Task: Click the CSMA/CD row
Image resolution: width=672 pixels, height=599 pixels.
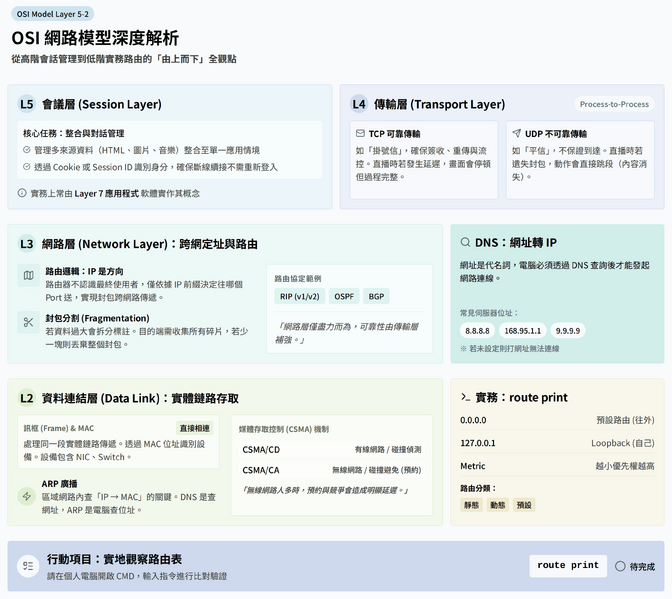Action: click(332, 449)
